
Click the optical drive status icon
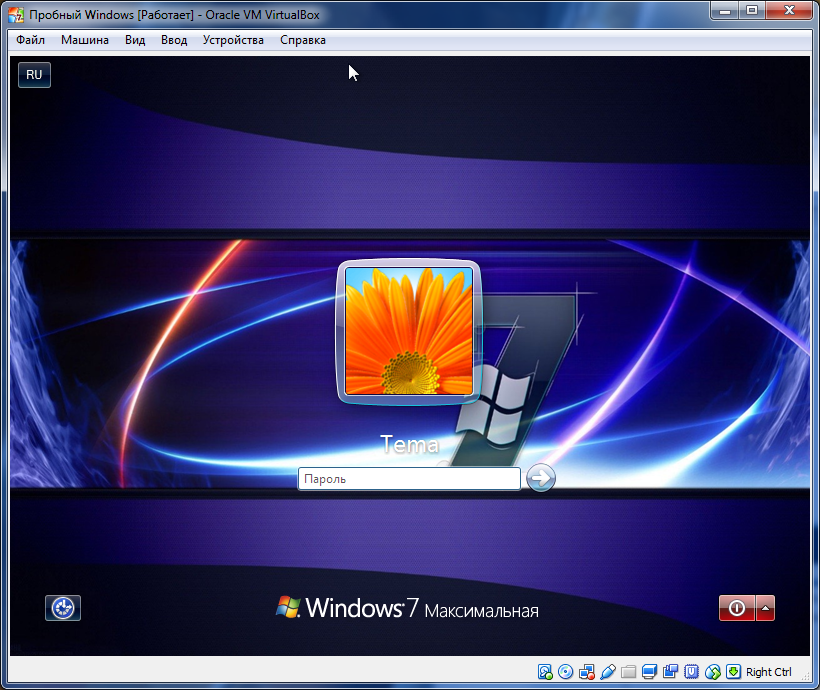[x=564, y=672]
